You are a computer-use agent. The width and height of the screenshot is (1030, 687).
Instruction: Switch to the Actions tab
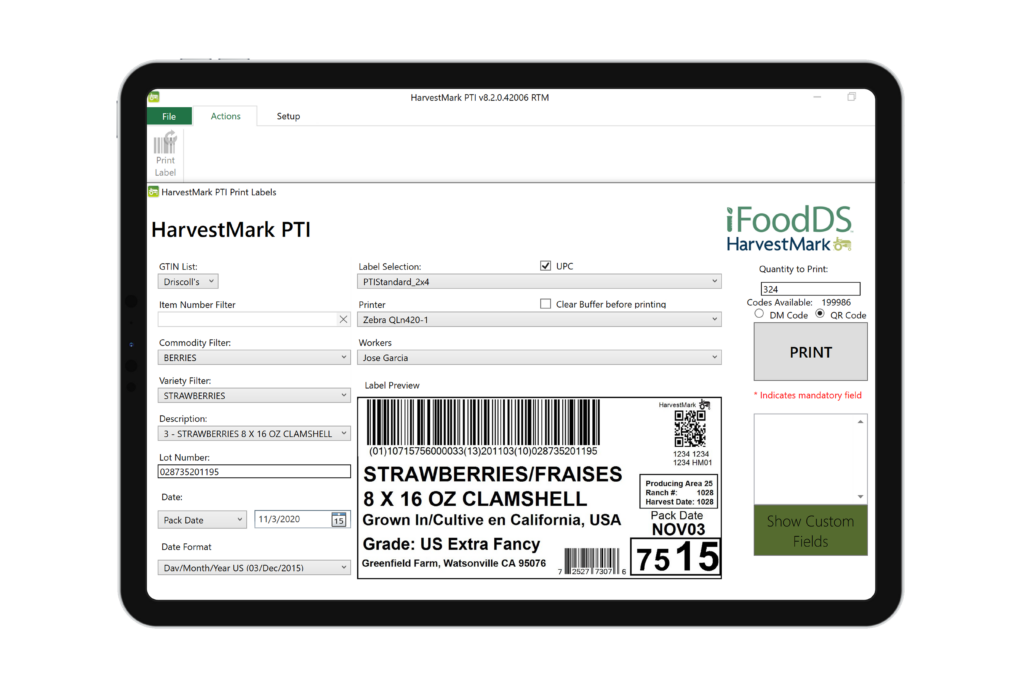tap(225, 116)
